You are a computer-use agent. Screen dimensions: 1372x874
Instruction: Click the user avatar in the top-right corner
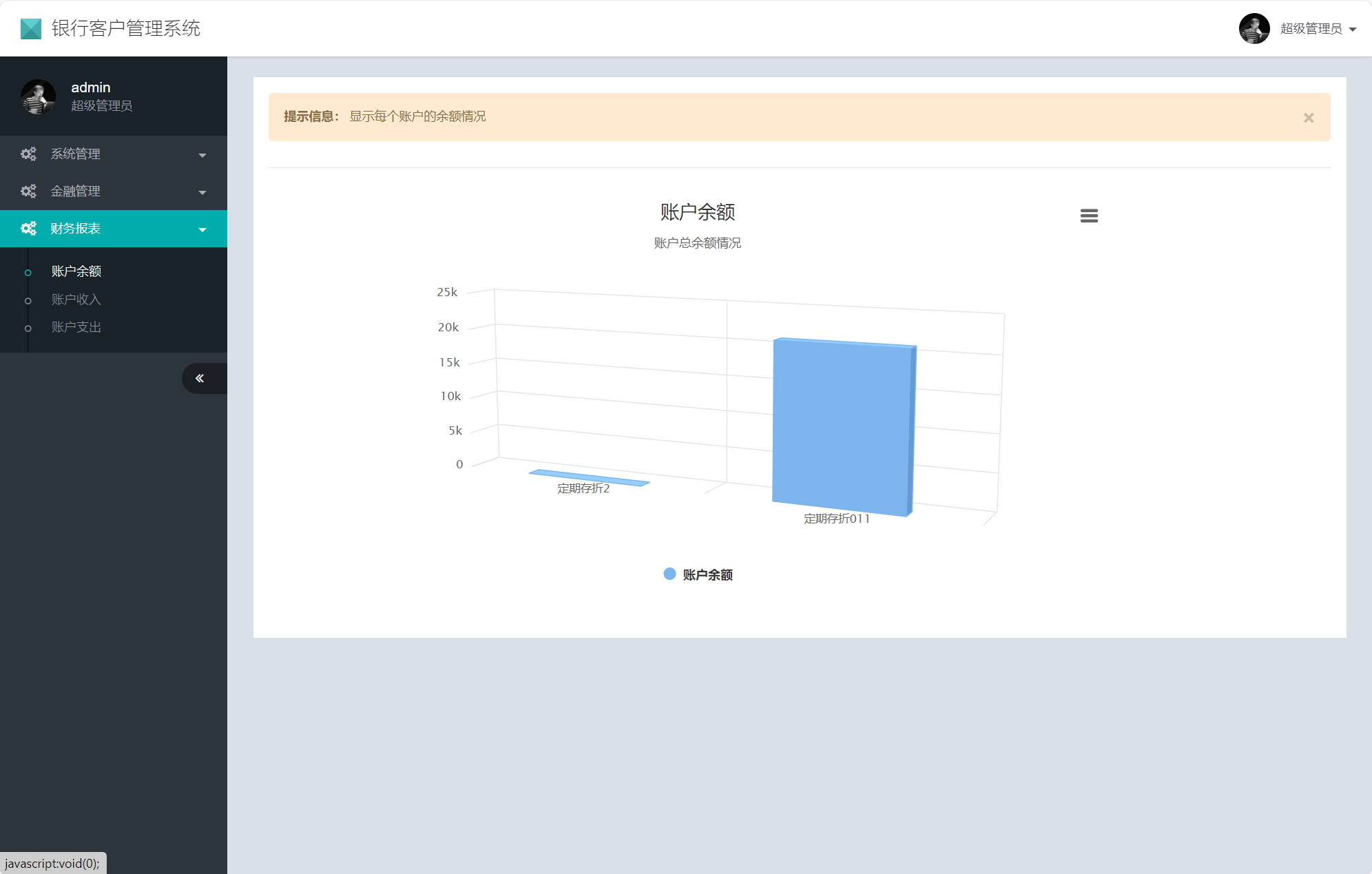pyautogui.click(x=1255, y=28)
